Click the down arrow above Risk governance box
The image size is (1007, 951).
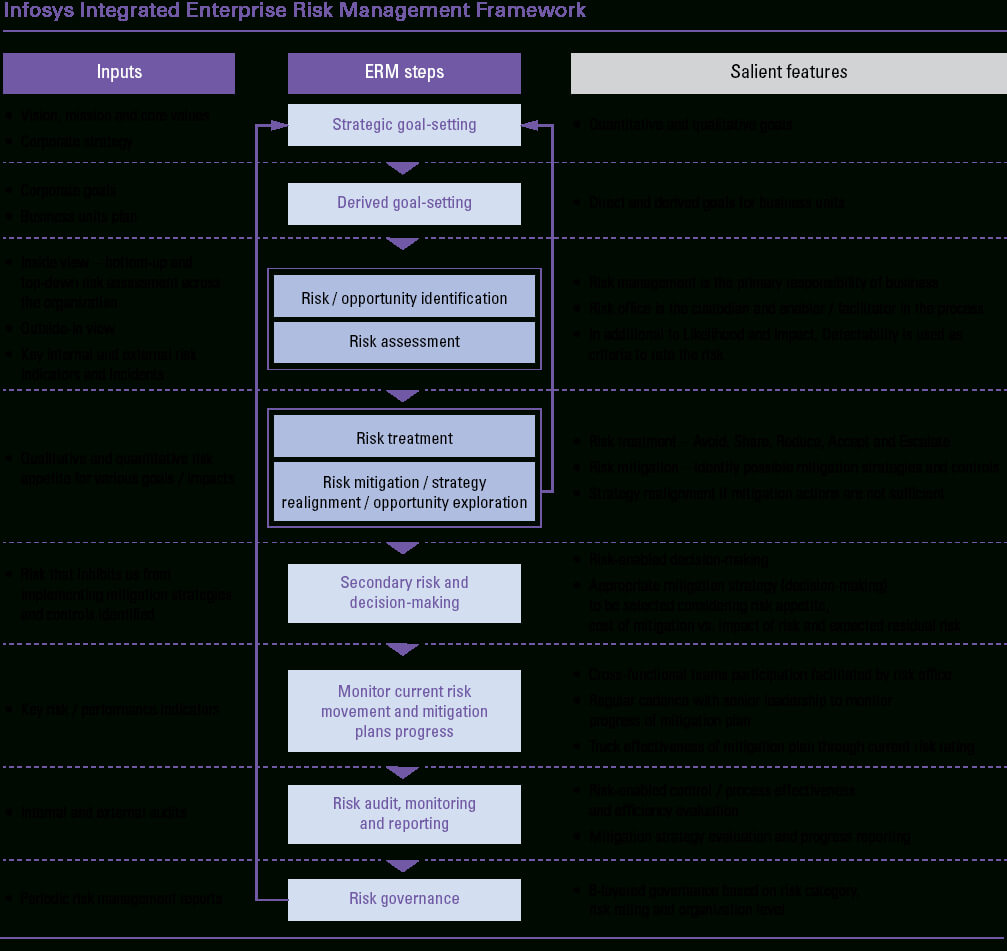[x=403, y=866]
